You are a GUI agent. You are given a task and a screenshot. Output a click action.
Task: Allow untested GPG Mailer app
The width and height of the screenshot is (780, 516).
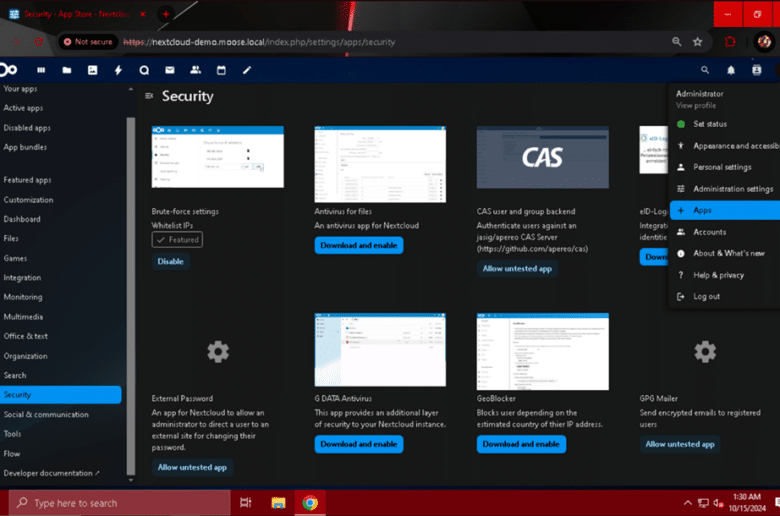coord(680,444)
